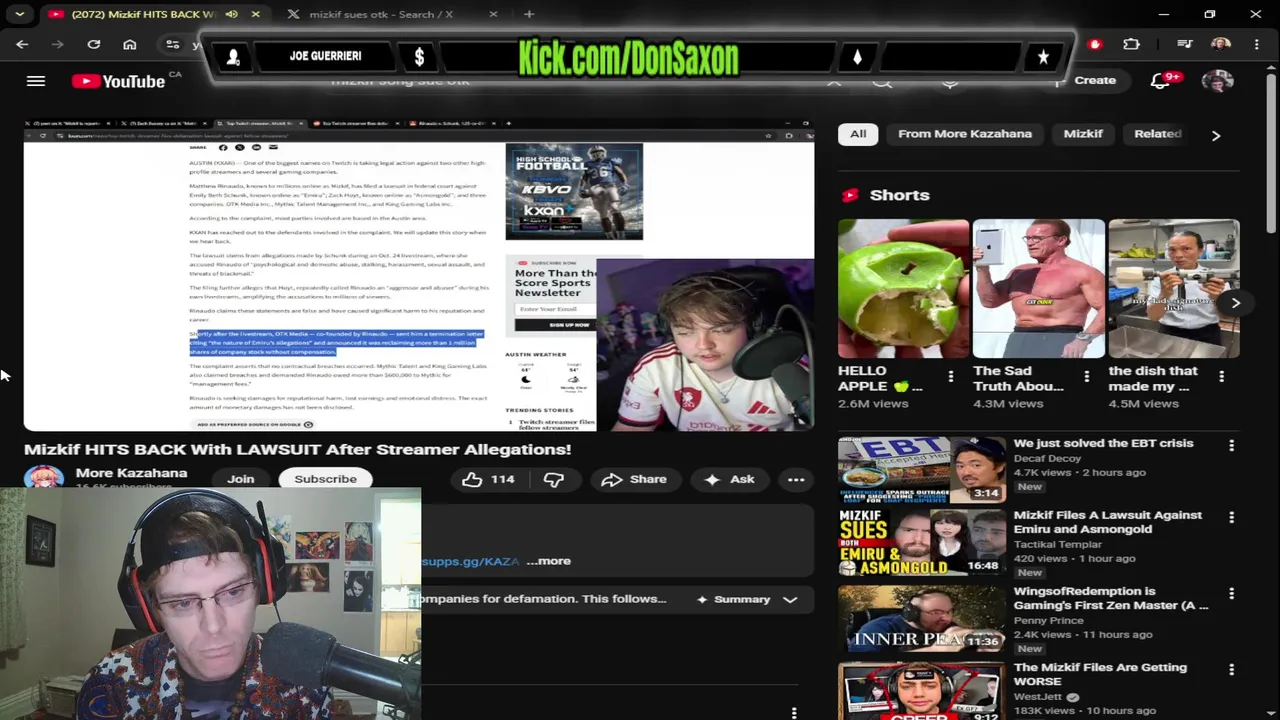Open the INNER PEACE video thumbnail

click(x=921, y=619)
